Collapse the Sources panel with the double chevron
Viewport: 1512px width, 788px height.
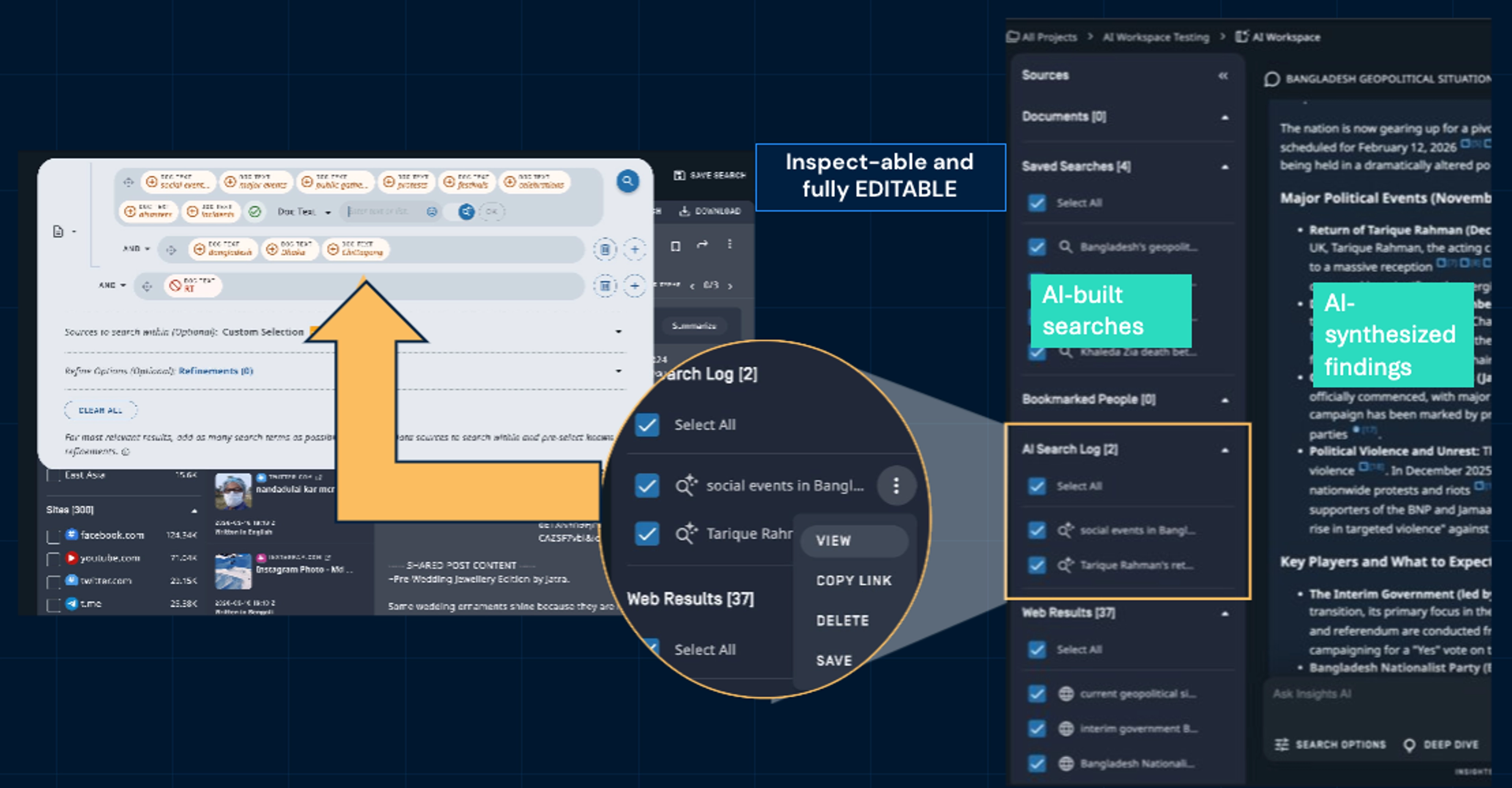click(x=1223, y=76)
